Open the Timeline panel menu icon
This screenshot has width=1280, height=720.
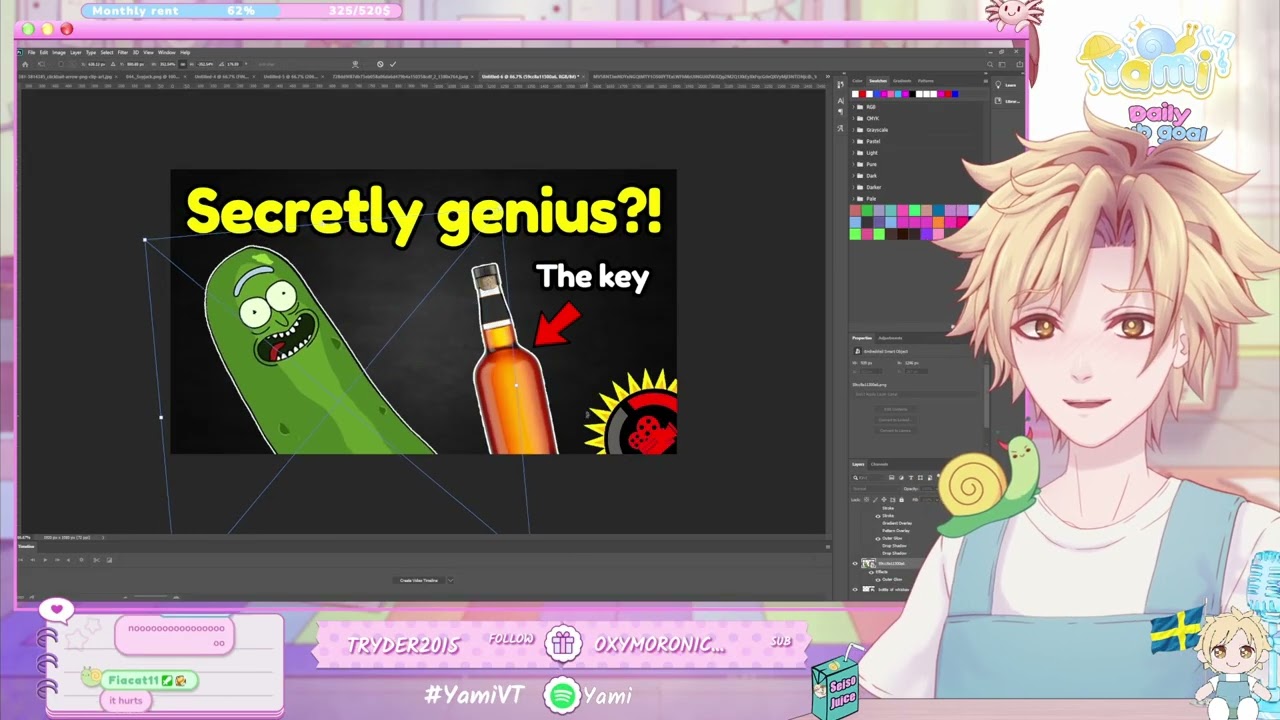828,546
